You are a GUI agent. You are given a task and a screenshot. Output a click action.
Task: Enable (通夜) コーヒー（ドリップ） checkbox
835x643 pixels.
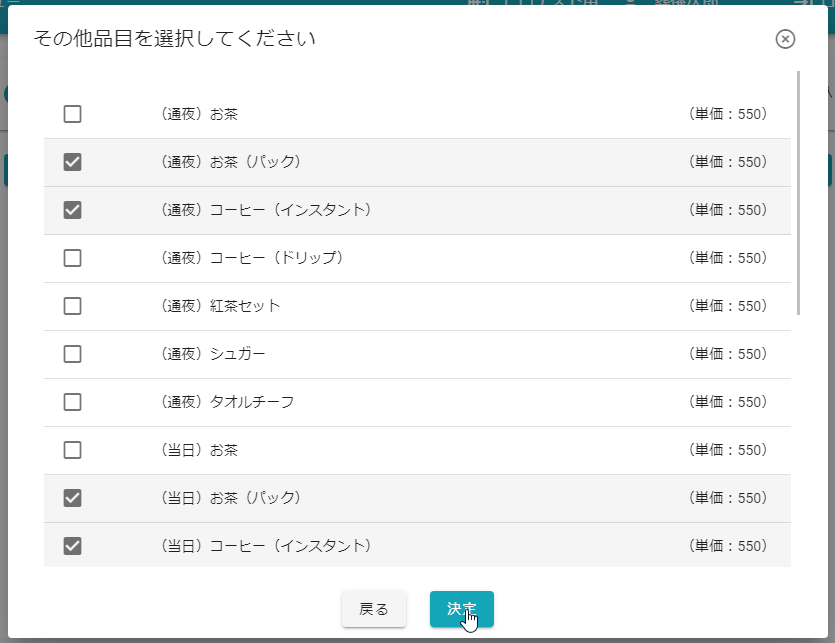pyautogui.click(x=72, y=258)
